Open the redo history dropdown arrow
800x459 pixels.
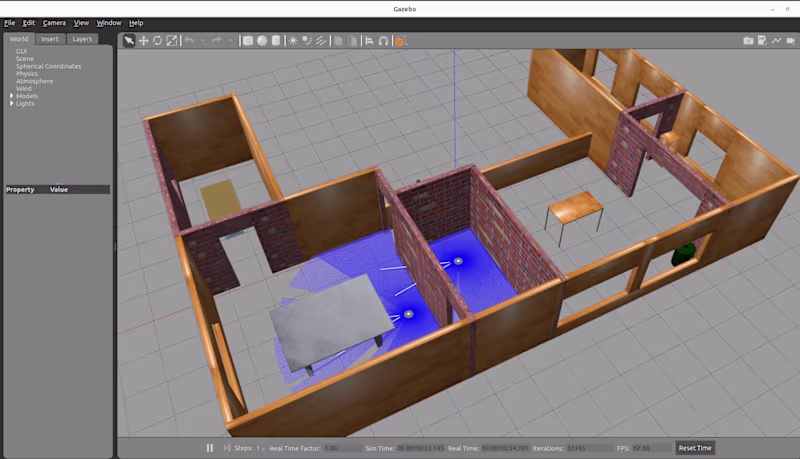coord(230,41)
